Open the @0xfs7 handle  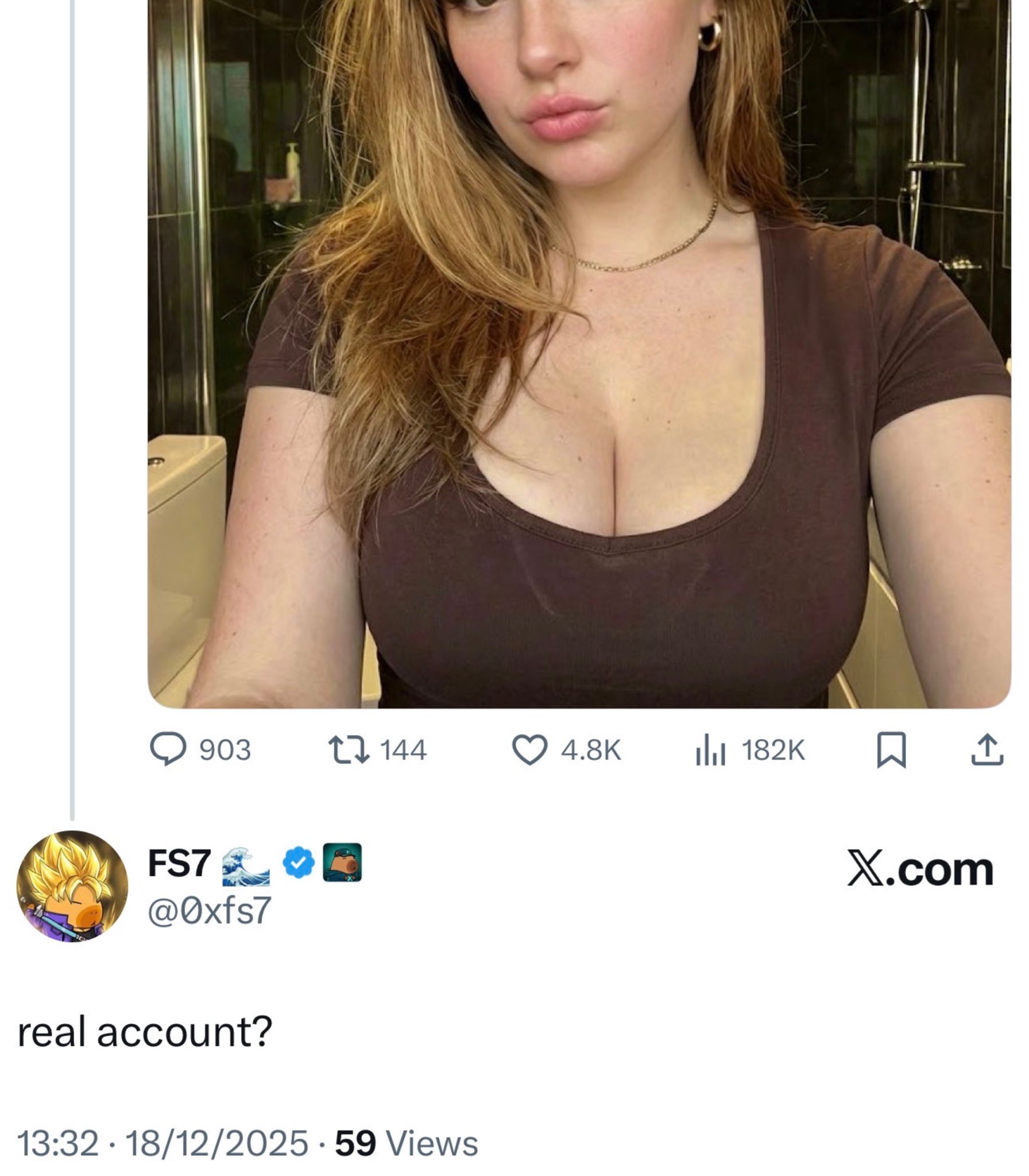point(209,910)
